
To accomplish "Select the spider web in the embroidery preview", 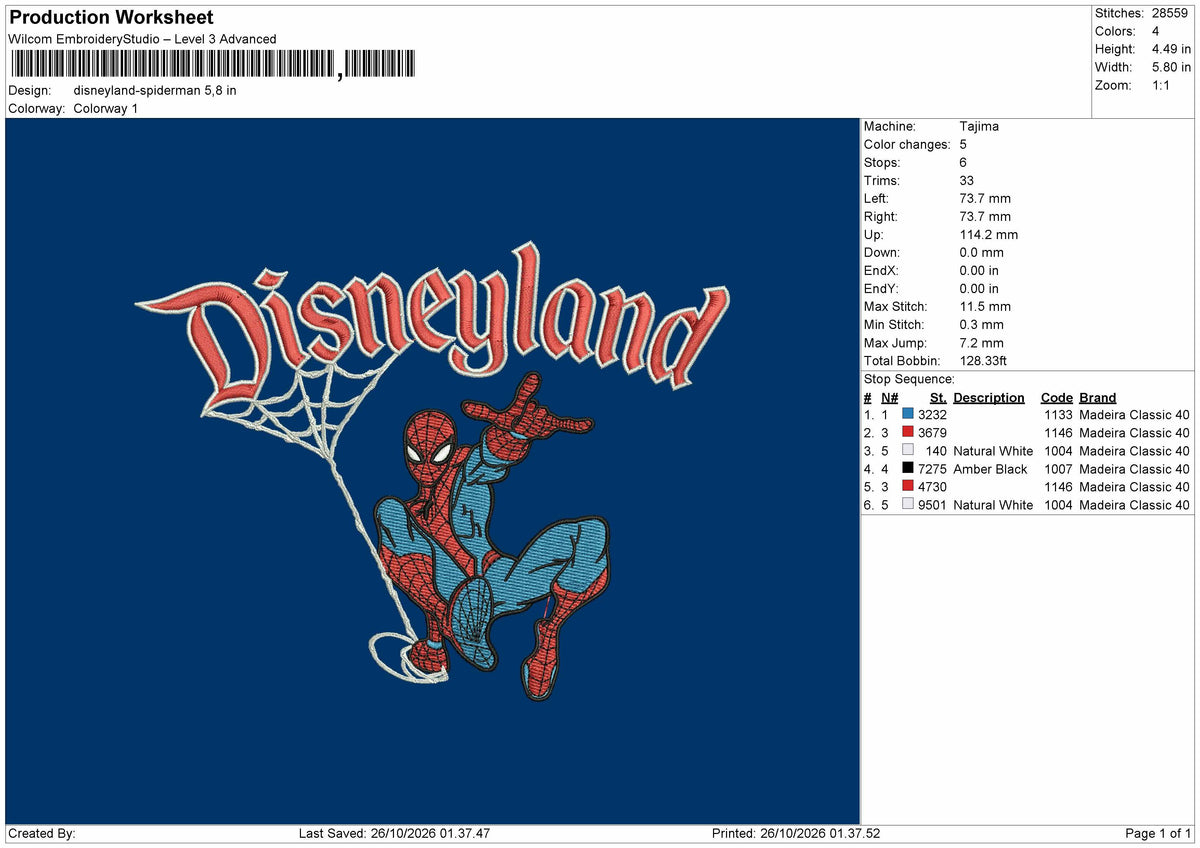I will tap(305, 408).
